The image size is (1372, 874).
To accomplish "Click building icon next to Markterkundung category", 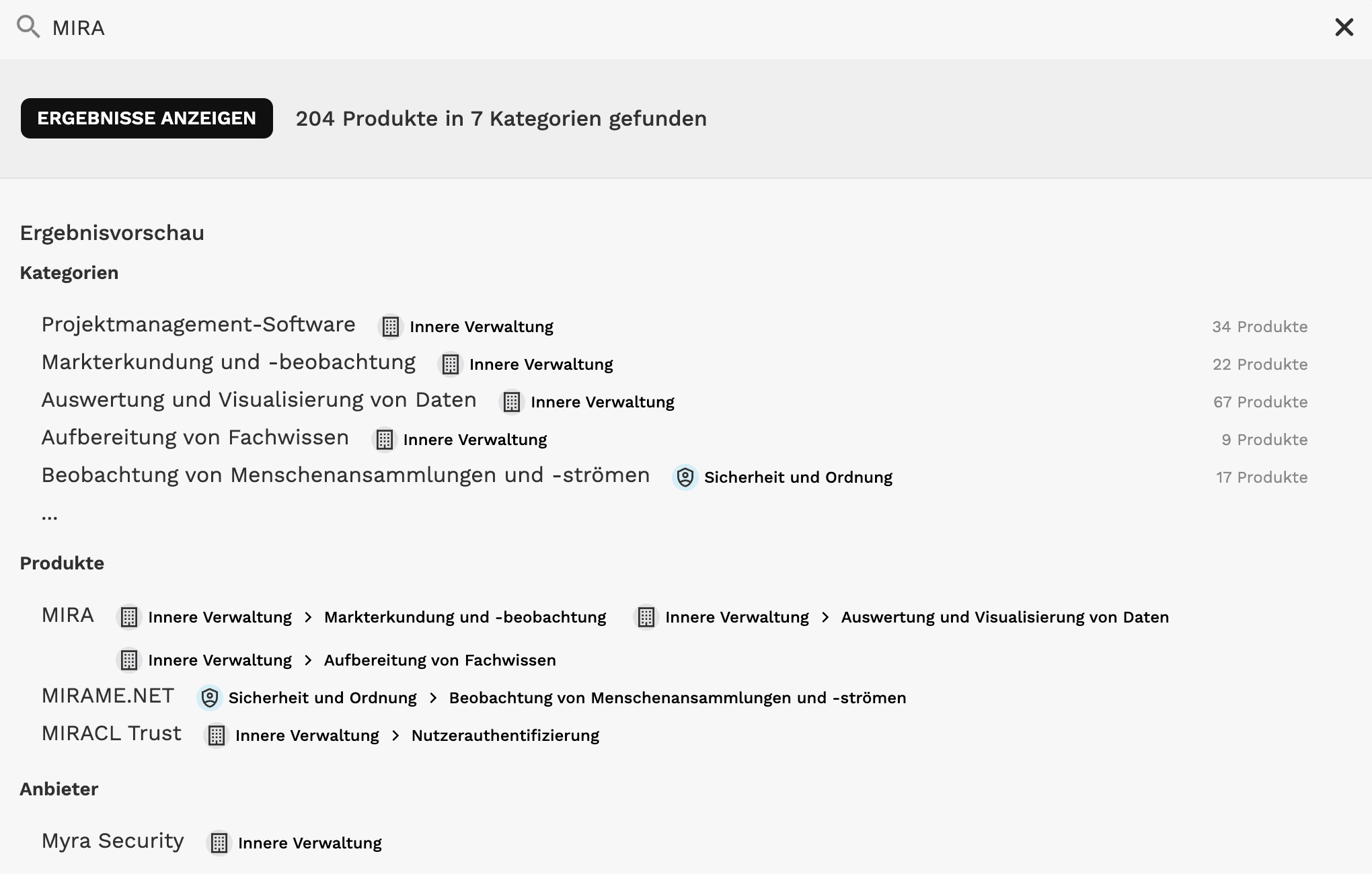I will point(451,364).
